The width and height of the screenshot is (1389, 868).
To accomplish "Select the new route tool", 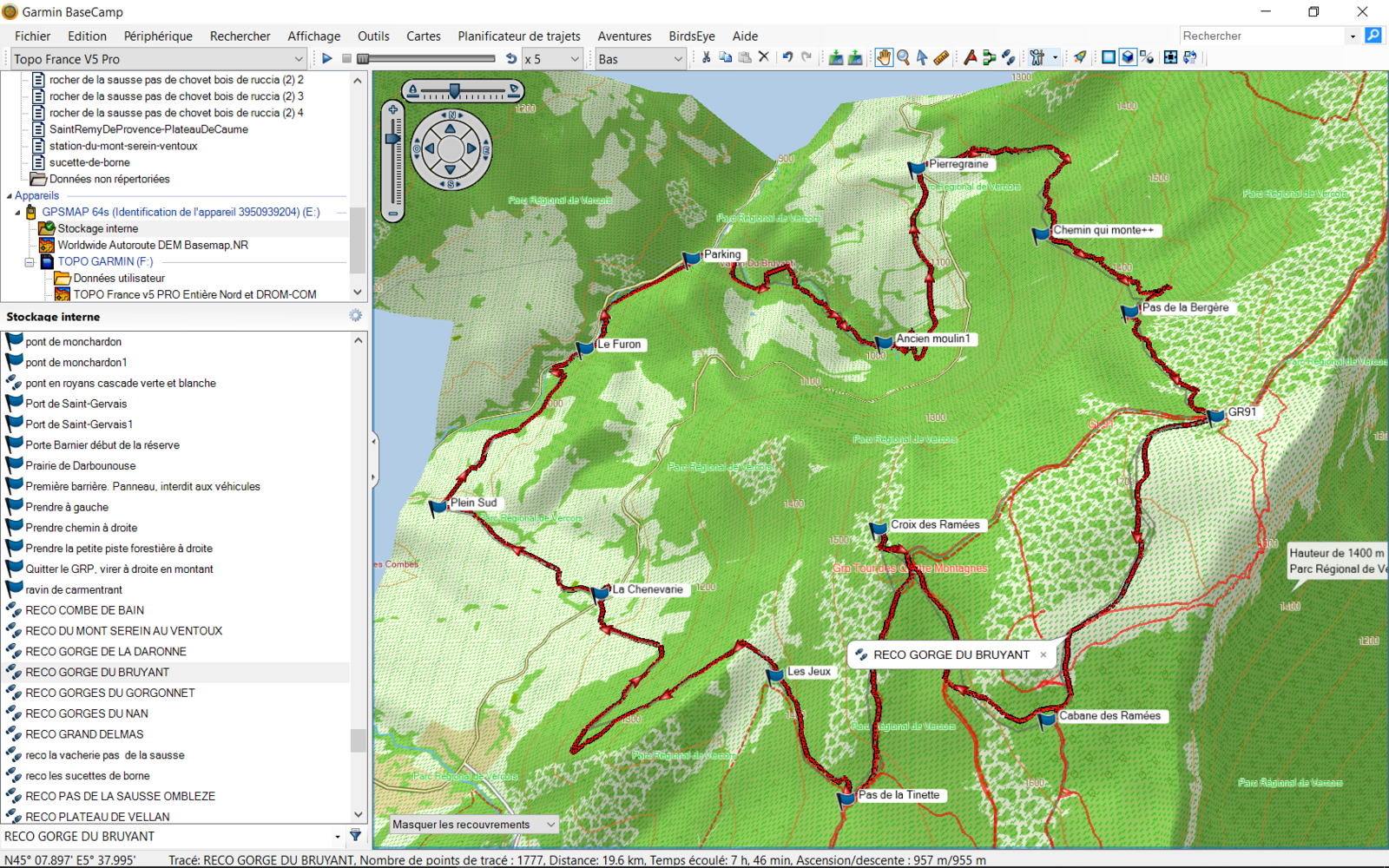I will coord(989,57).
